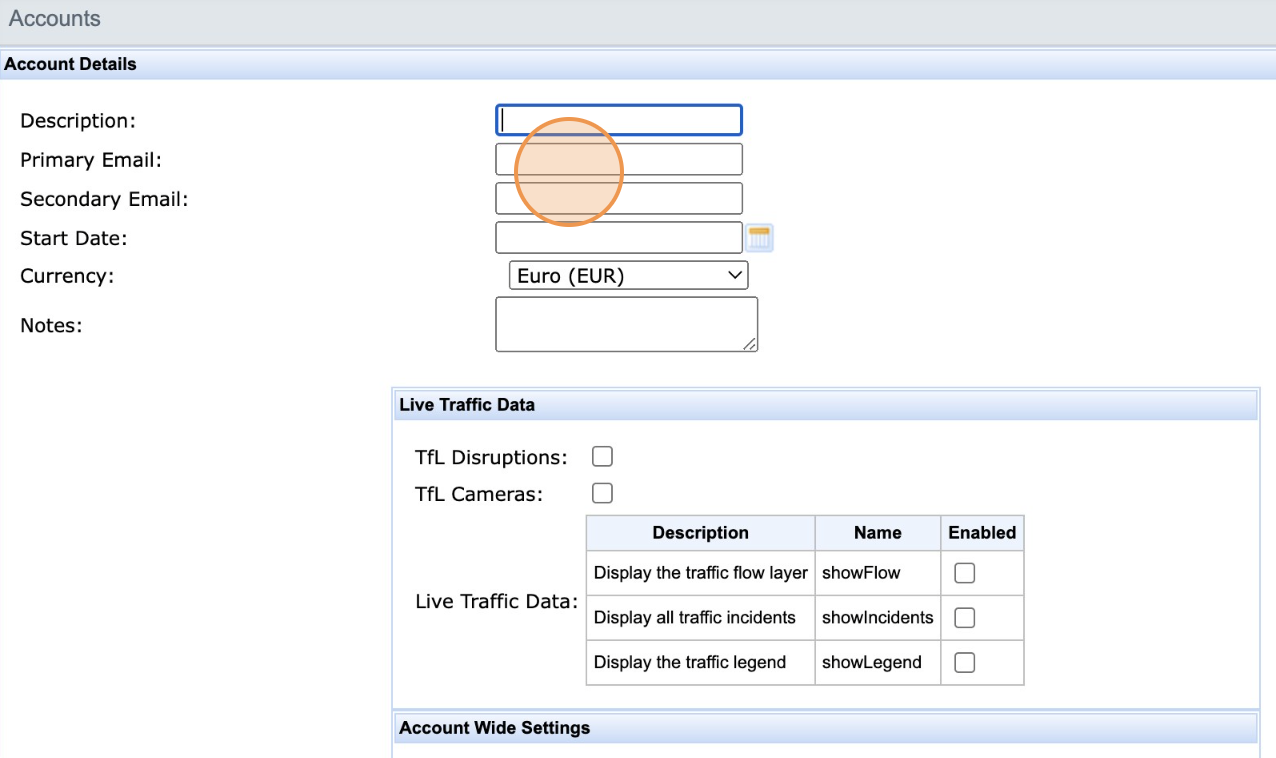Click the Enabled column header in table
Screen dimensions: 1276x758
click(981, 533)
